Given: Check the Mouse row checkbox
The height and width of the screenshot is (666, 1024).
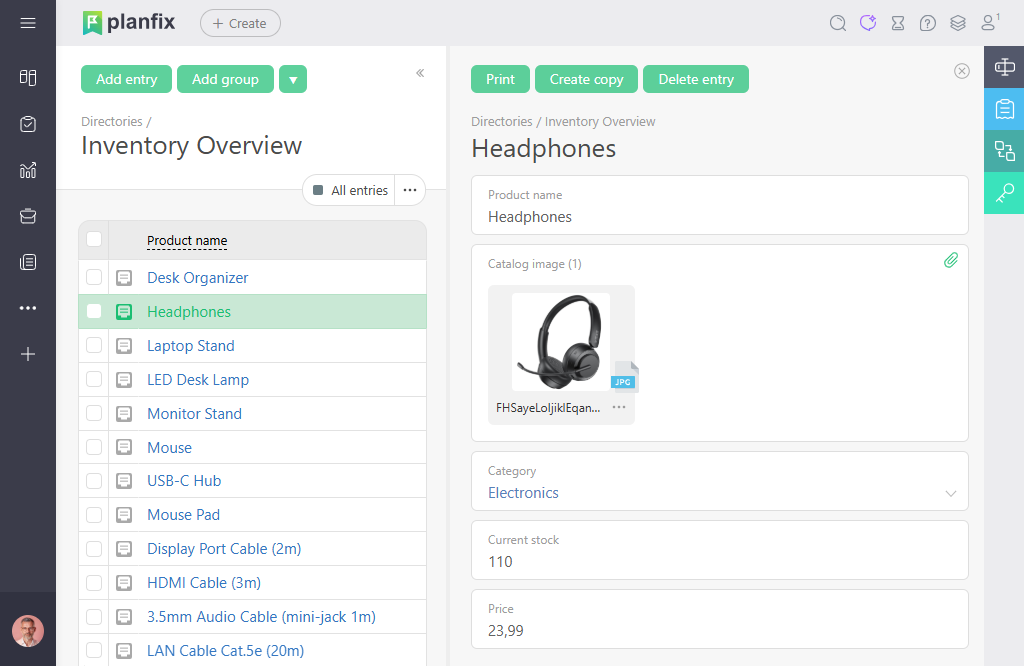Looking at the screenshot, I should pyautogui.click(x=94, y=447).
